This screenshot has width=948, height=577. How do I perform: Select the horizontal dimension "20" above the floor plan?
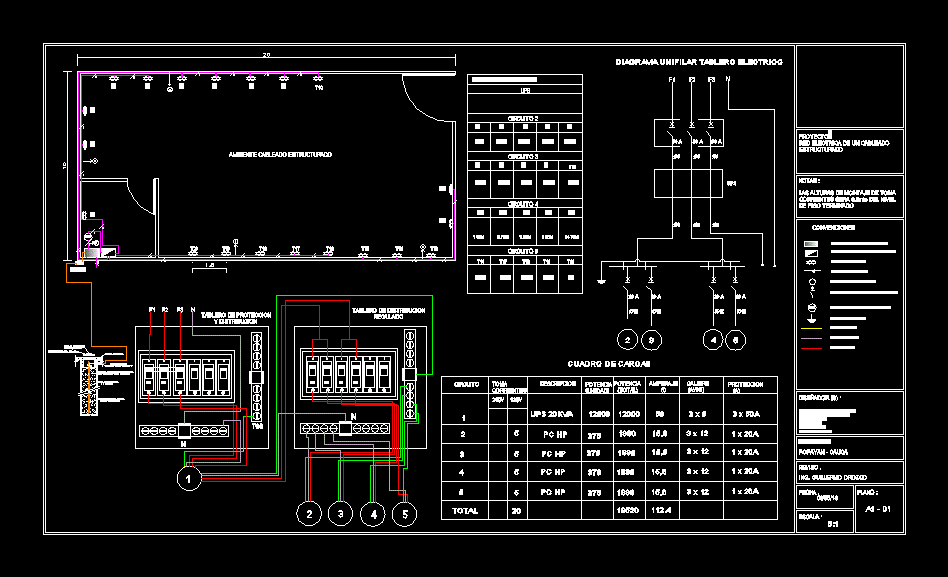point(266,55)
